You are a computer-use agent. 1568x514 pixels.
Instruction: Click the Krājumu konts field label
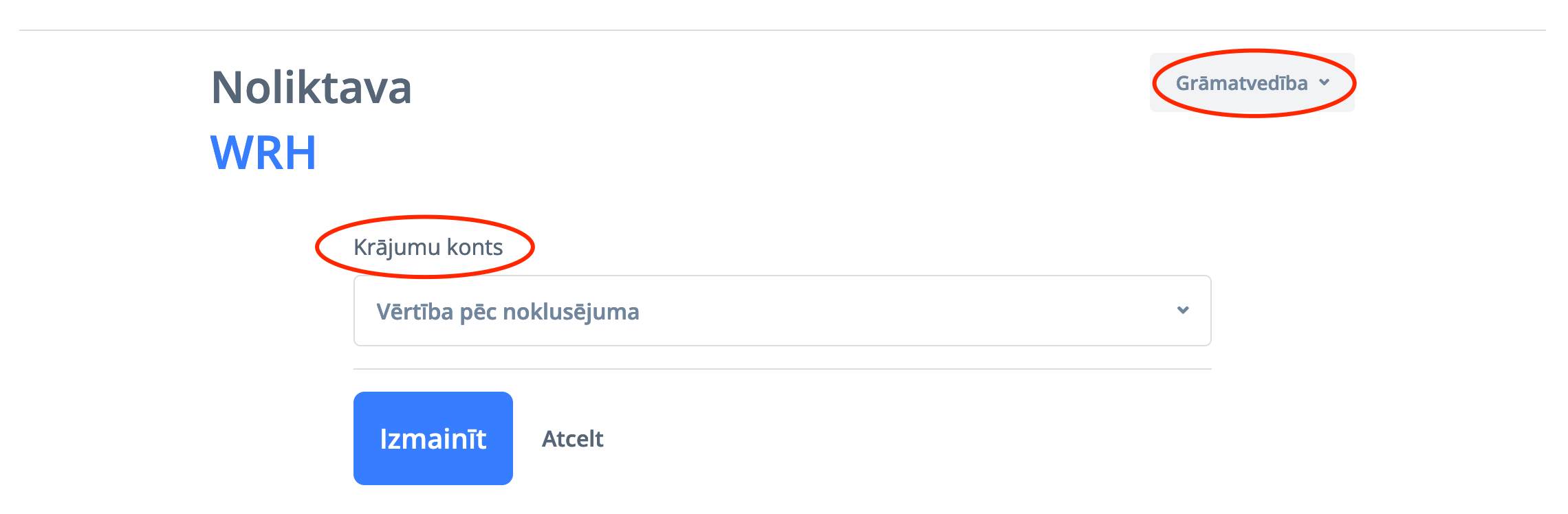428,247
